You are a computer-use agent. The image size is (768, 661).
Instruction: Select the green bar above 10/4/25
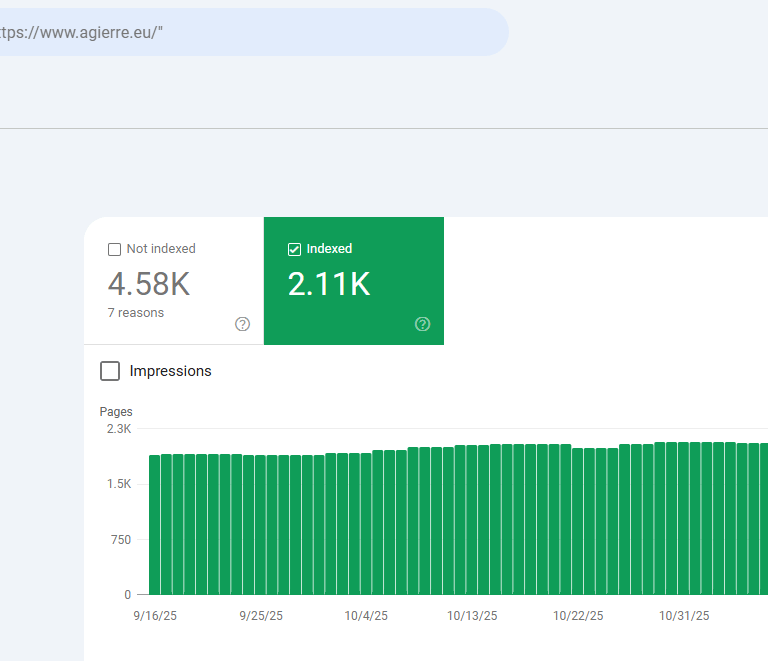click(366, 525)
